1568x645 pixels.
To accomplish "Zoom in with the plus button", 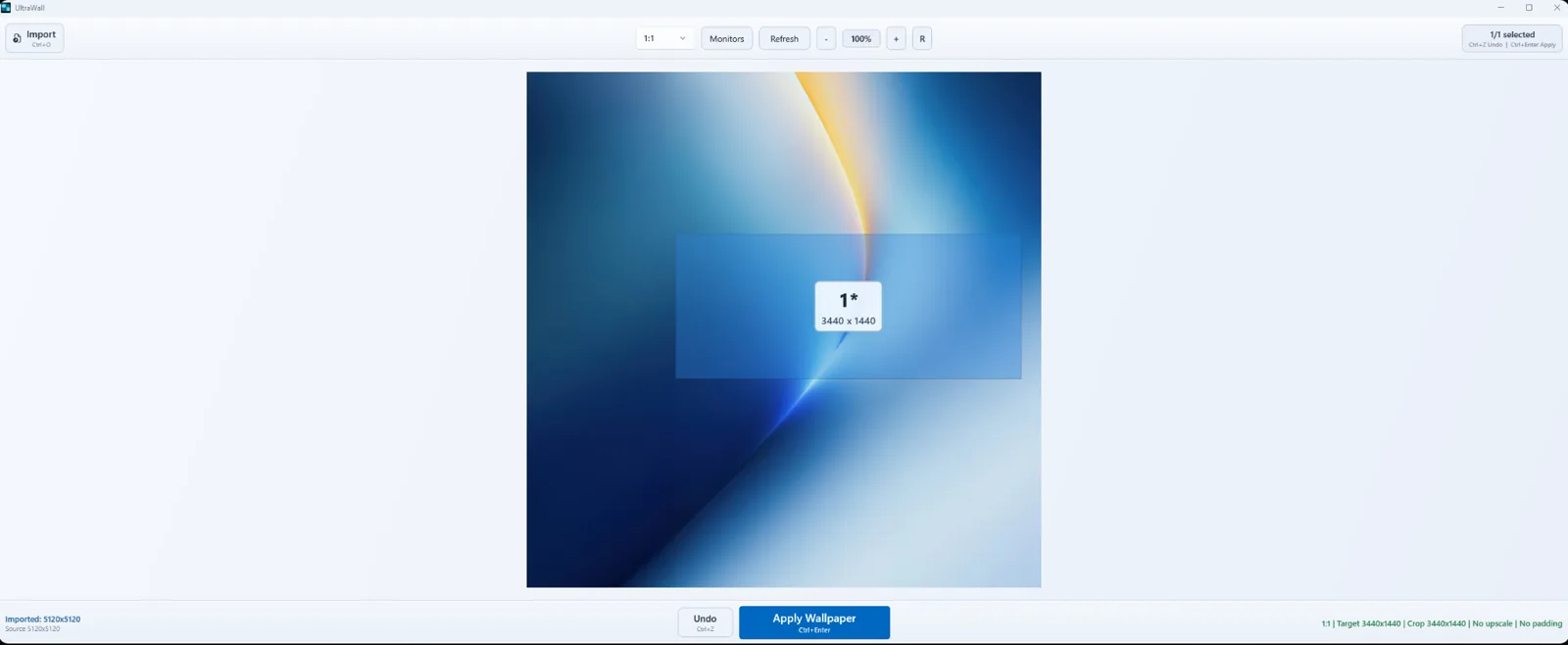I will 896,38.
